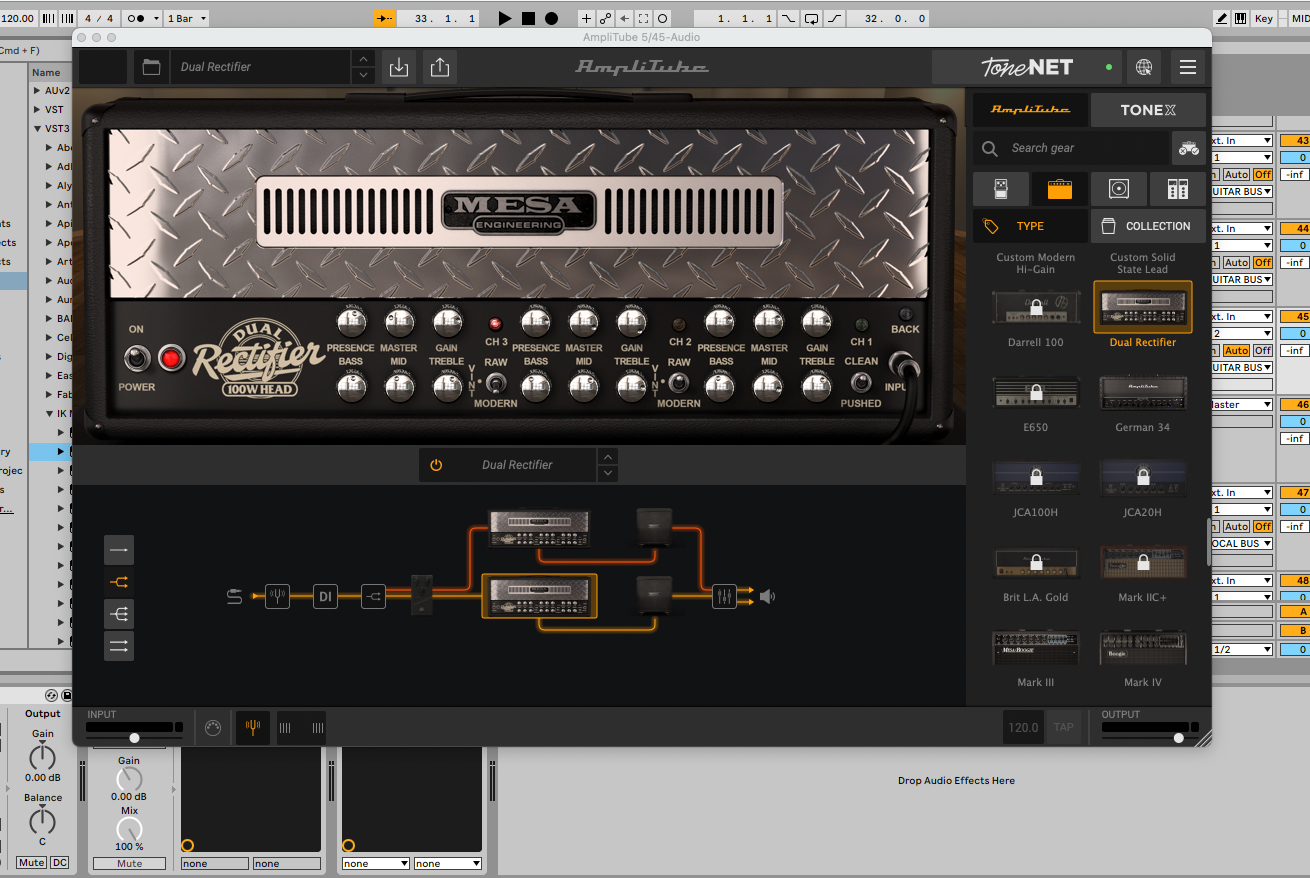Step to the next preset with down arrow
The image size is (1310, 878).
point(363,76)
